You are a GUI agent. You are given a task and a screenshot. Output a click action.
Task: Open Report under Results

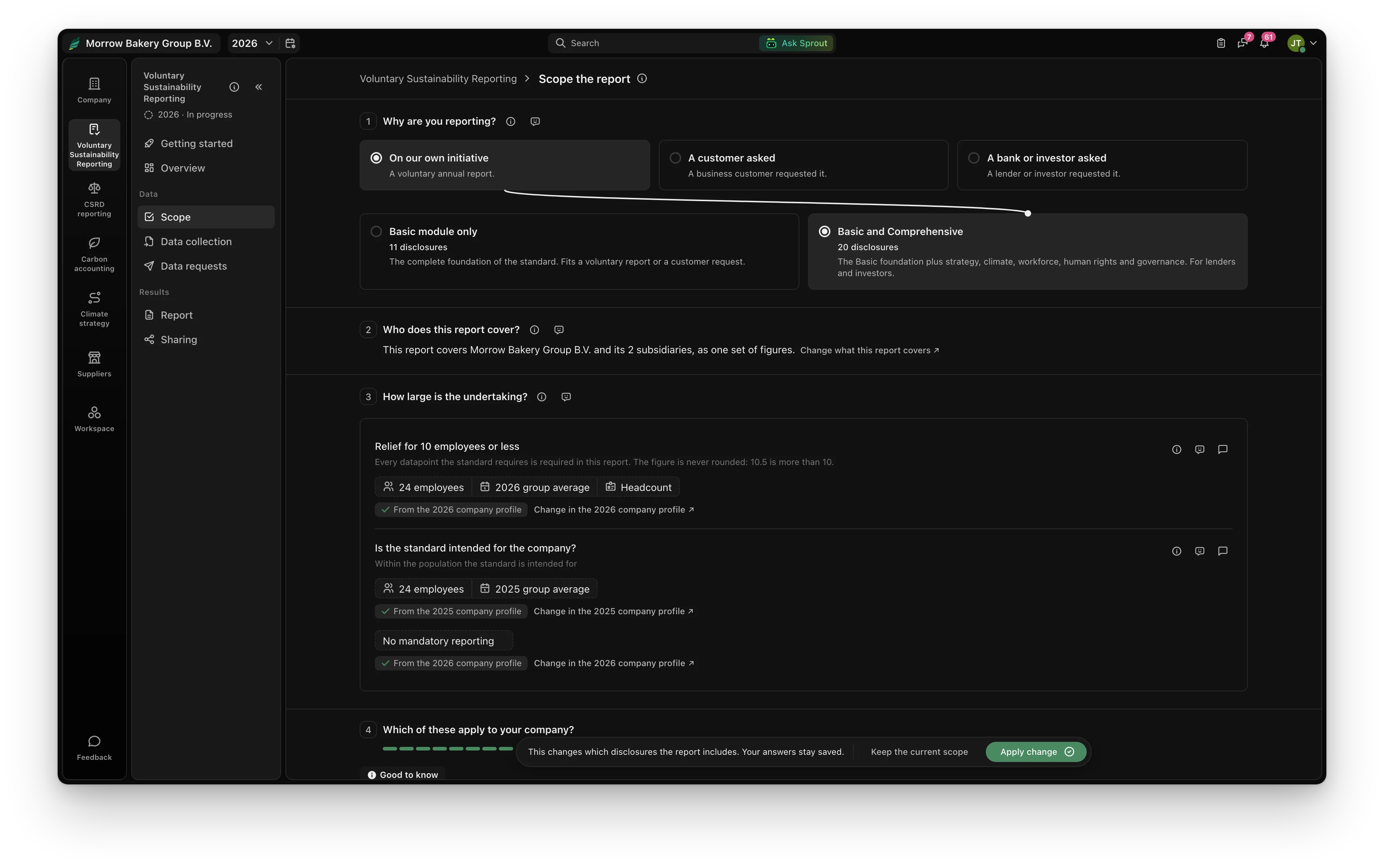tap(206, 315)
